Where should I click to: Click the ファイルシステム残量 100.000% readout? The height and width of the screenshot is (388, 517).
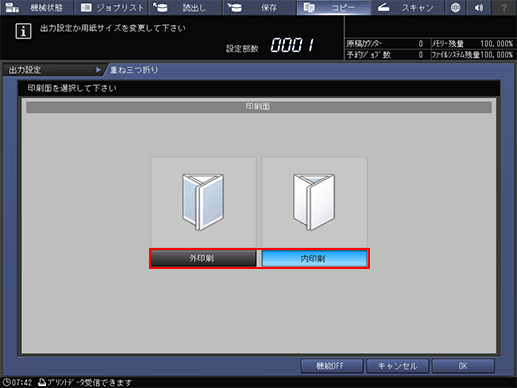[x=496, y=55]
